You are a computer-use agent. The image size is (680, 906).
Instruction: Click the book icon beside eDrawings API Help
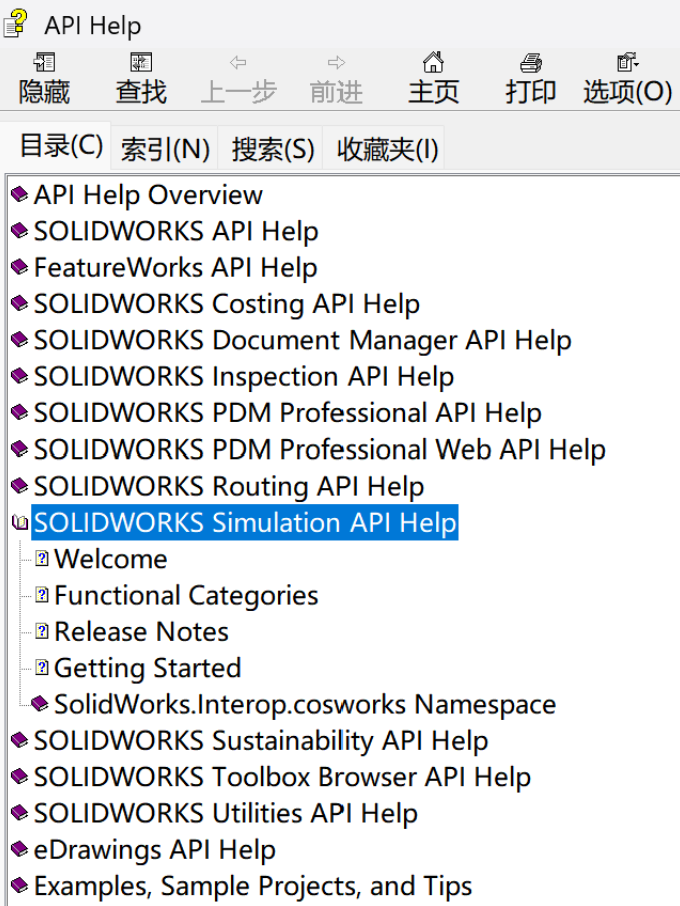pos(19,850)
